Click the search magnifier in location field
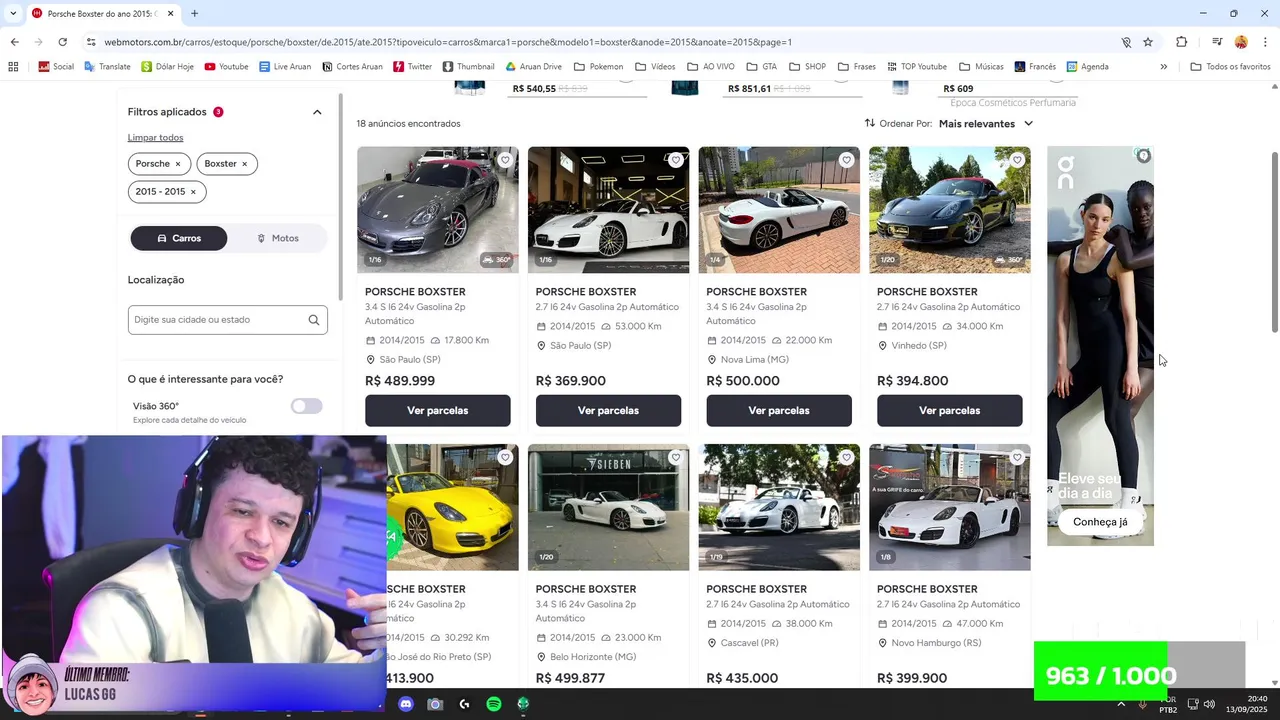The width and height of the screenshot is (1280, 720). (x=314, y=320)
